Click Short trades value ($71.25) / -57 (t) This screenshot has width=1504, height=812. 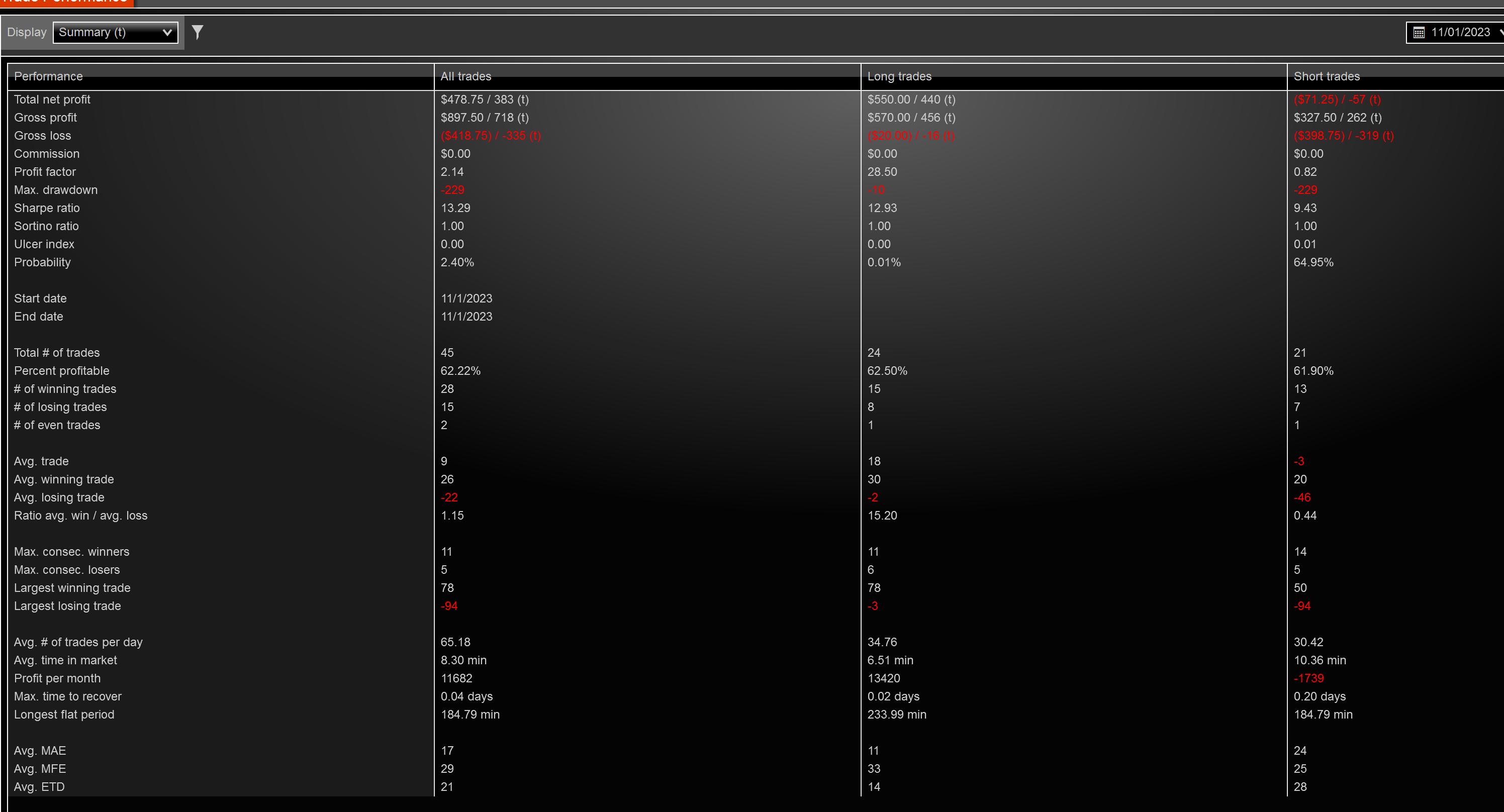[x=1337, y=99]
